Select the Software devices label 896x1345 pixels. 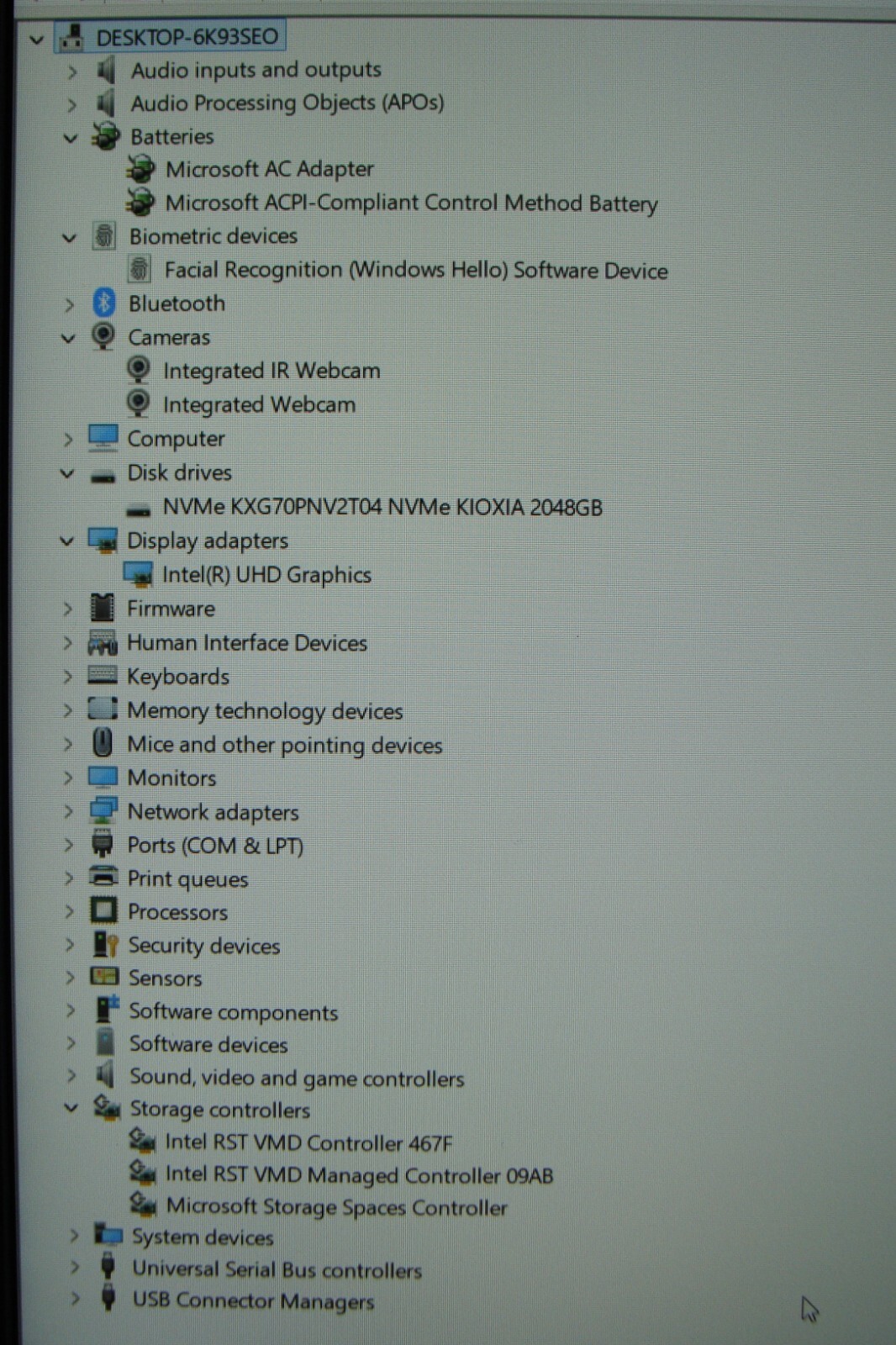coord(208,1044)
